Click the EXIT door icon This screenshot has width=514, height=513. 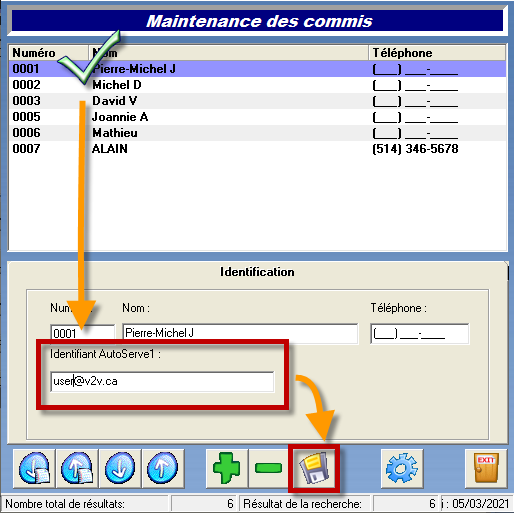[486, 468]
